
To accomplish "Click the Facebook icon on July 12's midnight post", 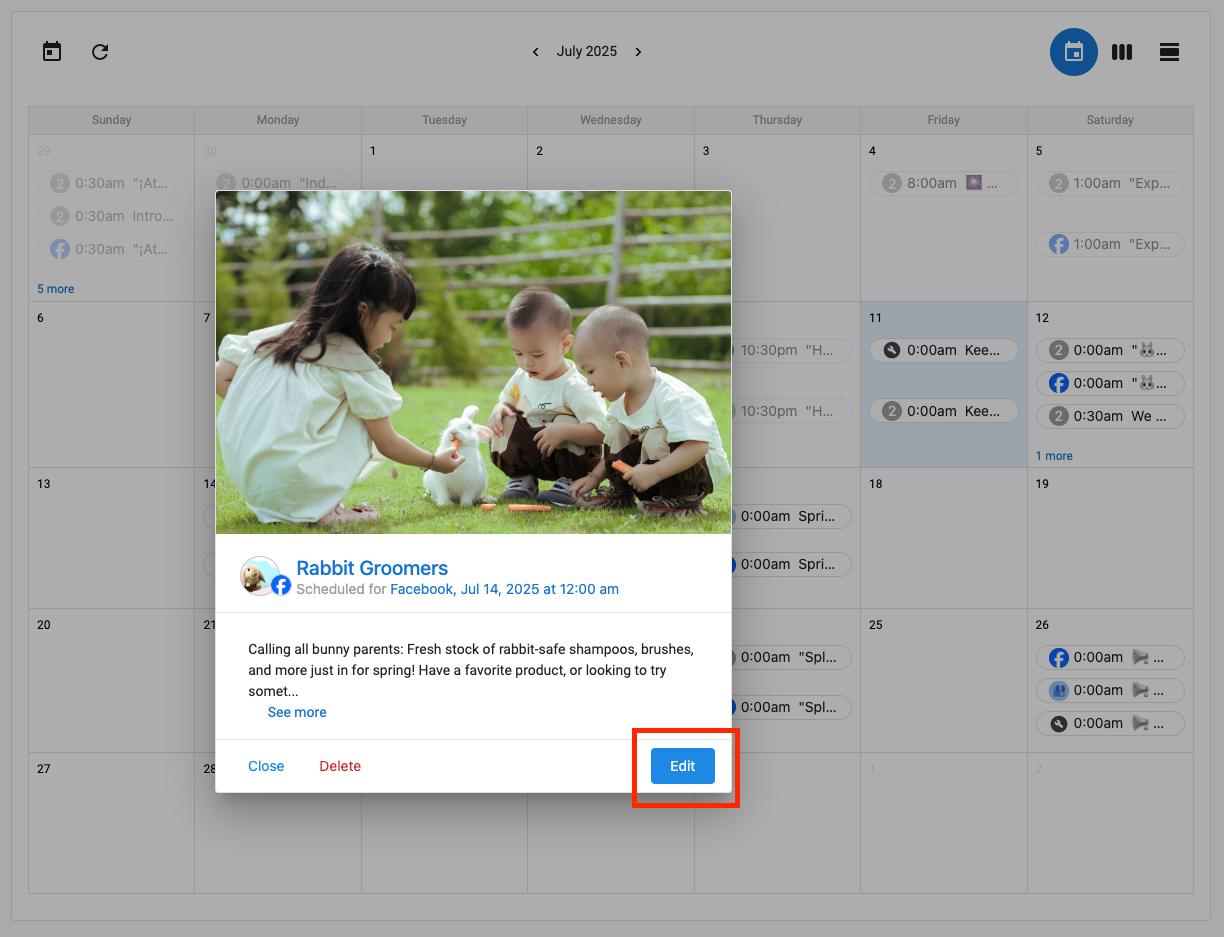I will point(1058,383).
